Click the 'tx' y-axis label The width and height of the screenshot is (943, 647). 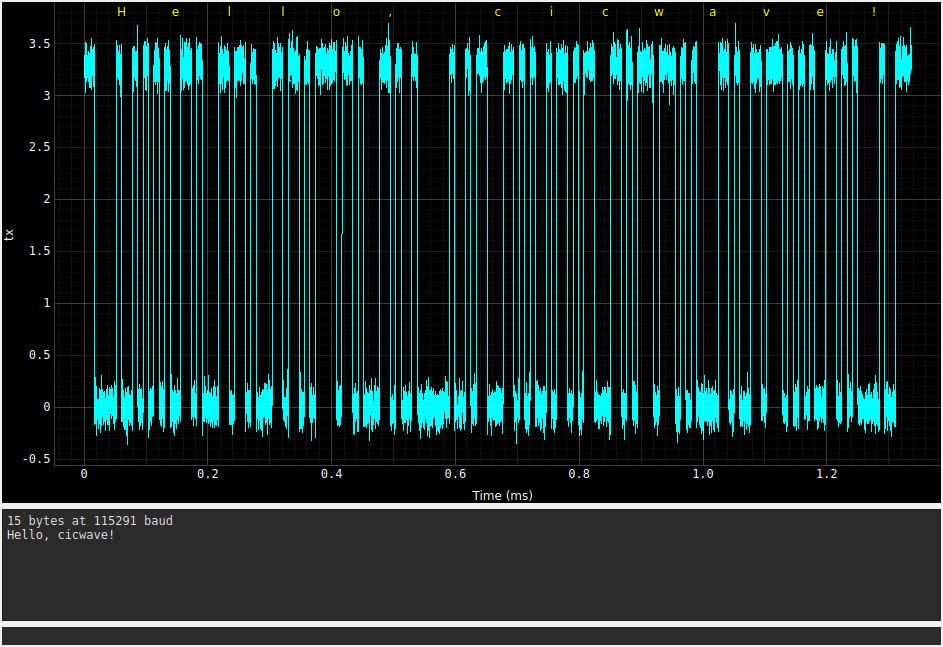(x=9, y=235)
